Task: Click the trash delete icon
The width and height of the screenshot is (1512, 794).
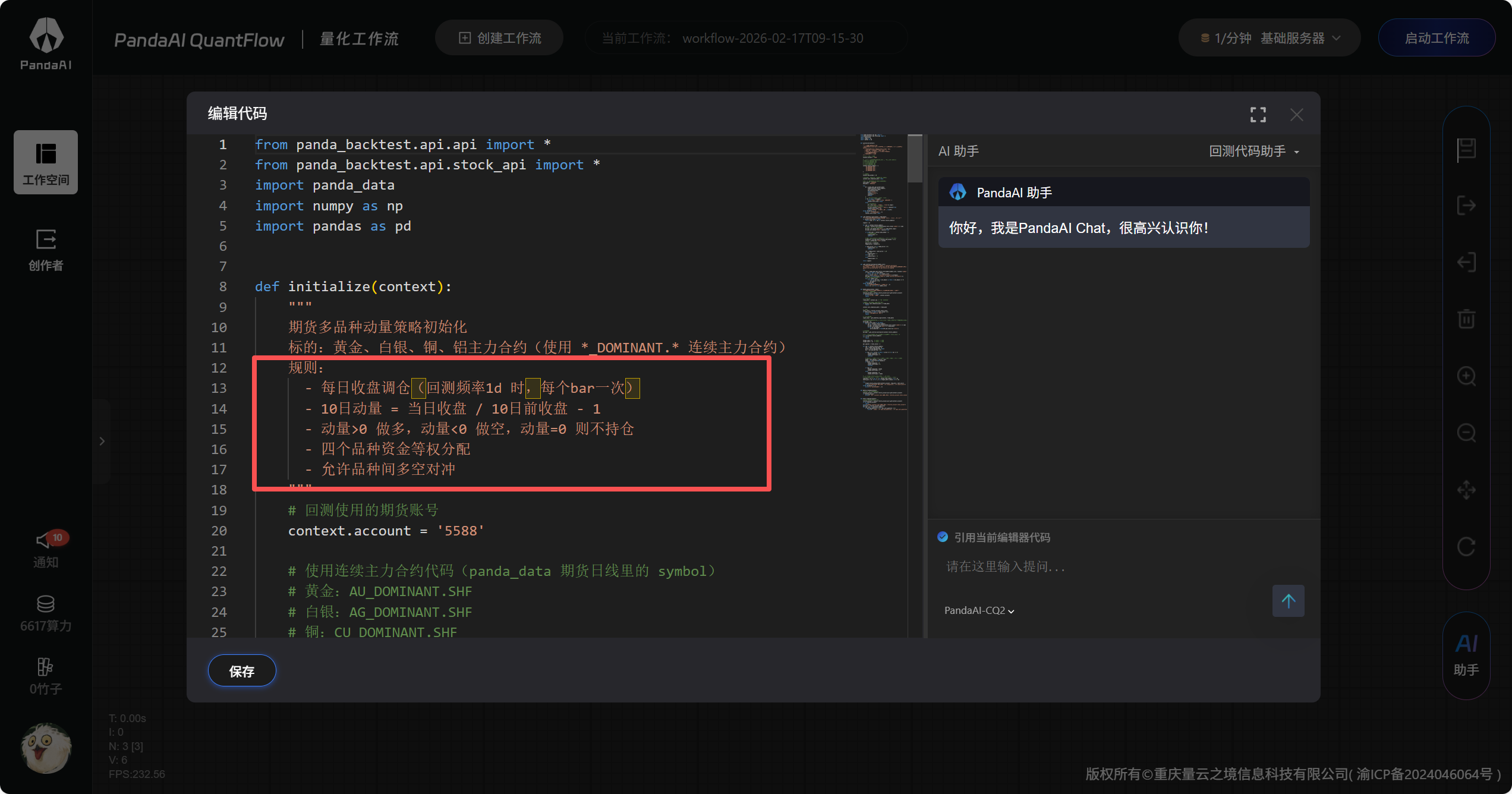Action: [x=1466, y=319]
